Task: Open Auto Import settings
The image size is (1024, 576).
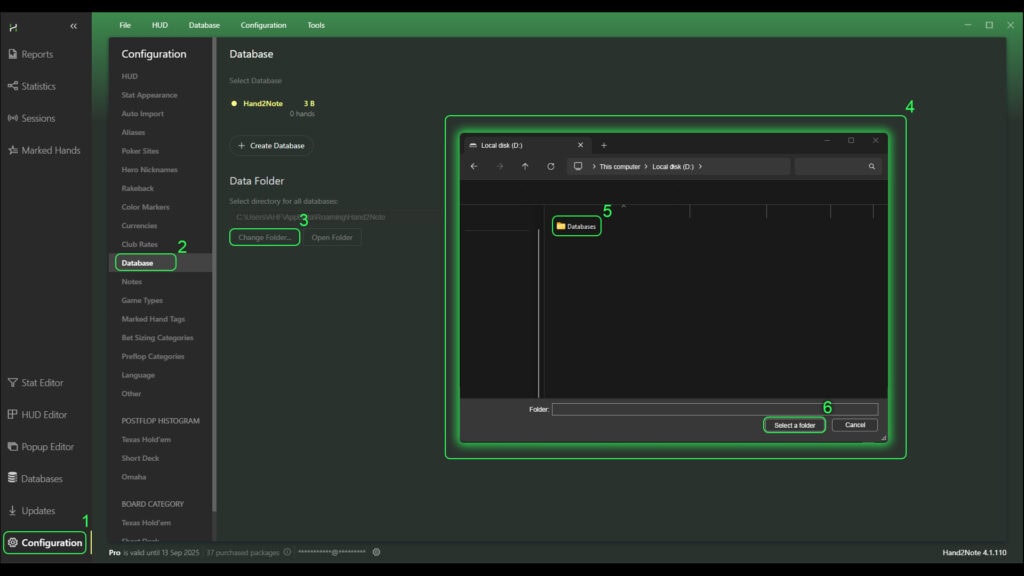Action: [142, 114]
